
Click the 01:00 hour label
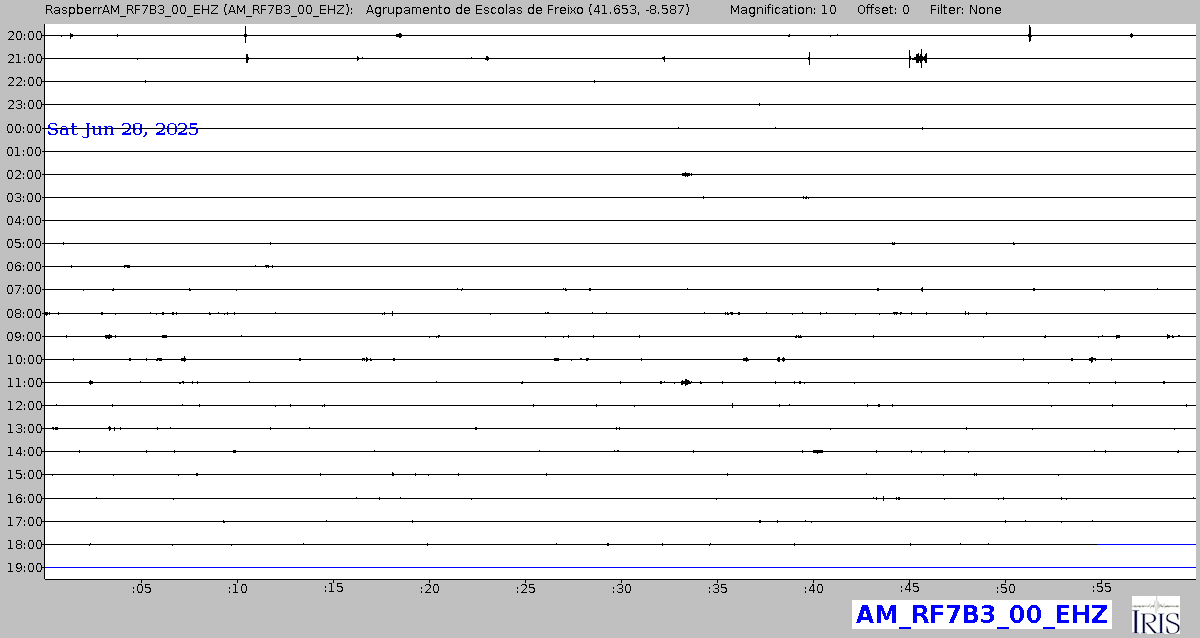click(x=24, y=151)
